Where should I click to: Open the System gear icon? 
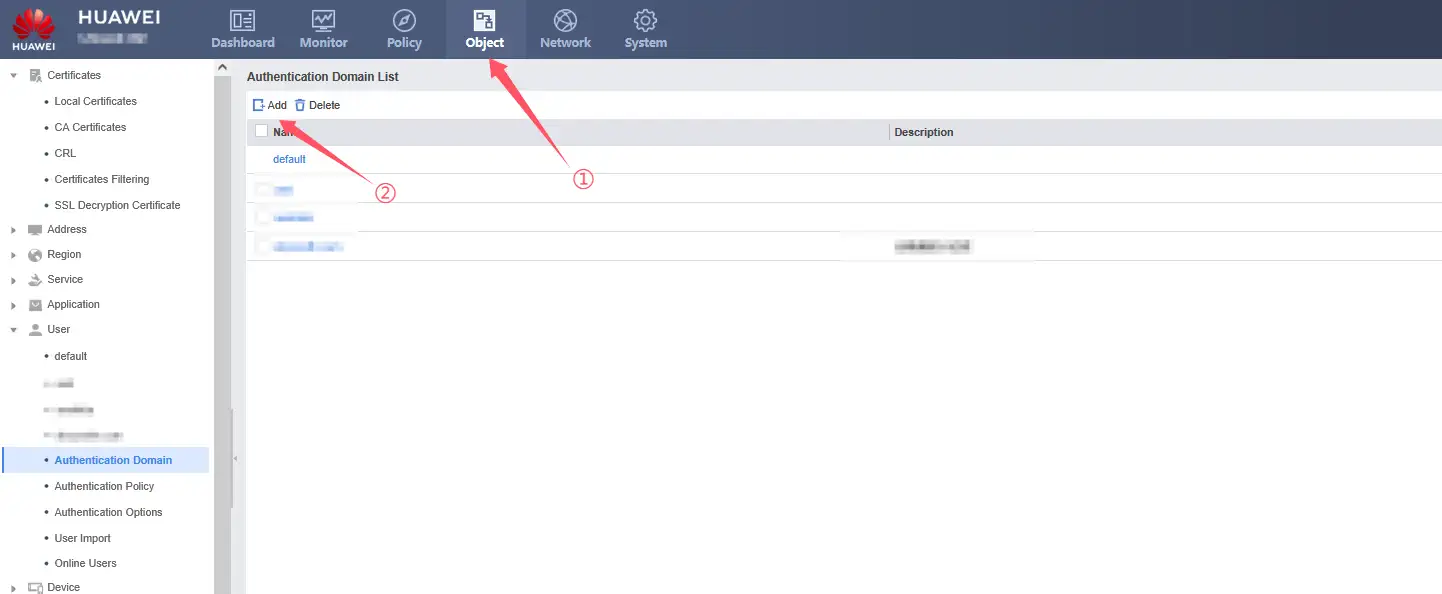point(645,21)
